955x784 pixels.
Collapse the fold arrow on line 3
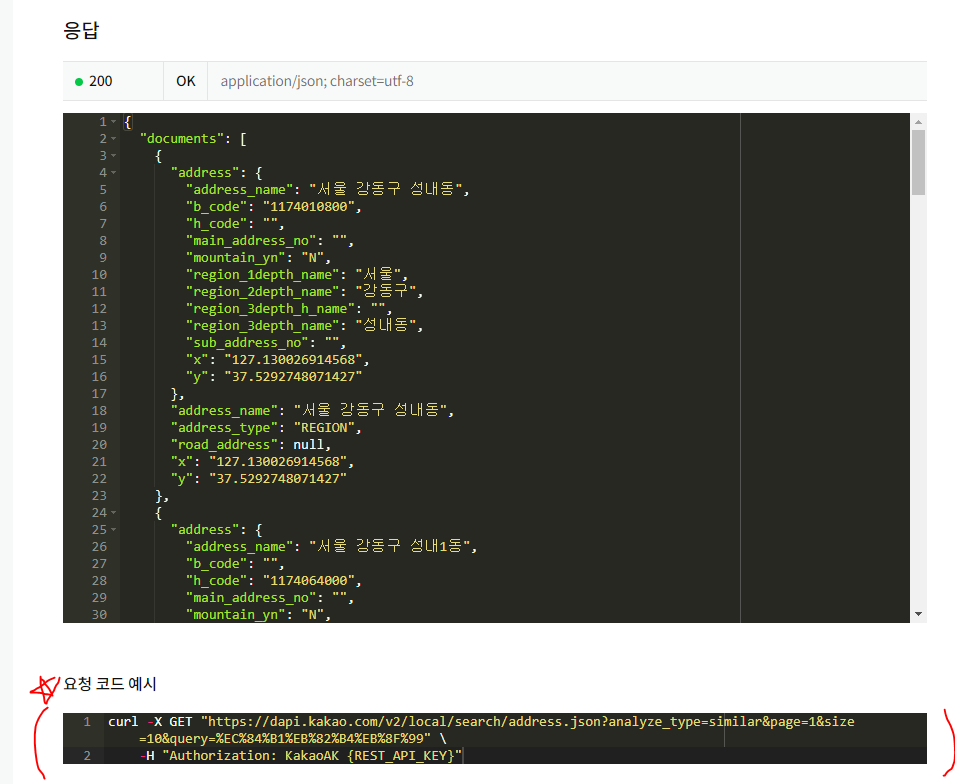point(113,156)
